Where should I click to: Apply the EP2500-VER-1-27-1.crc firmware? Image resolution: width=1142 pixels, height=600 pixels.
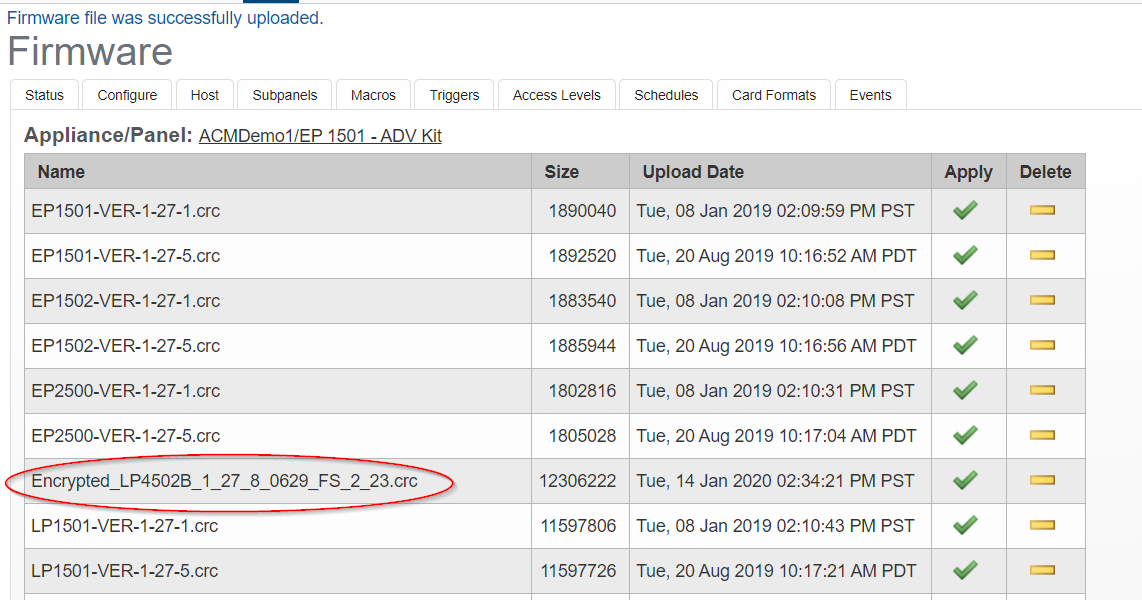pyautogui.click(x=965, y=390)
